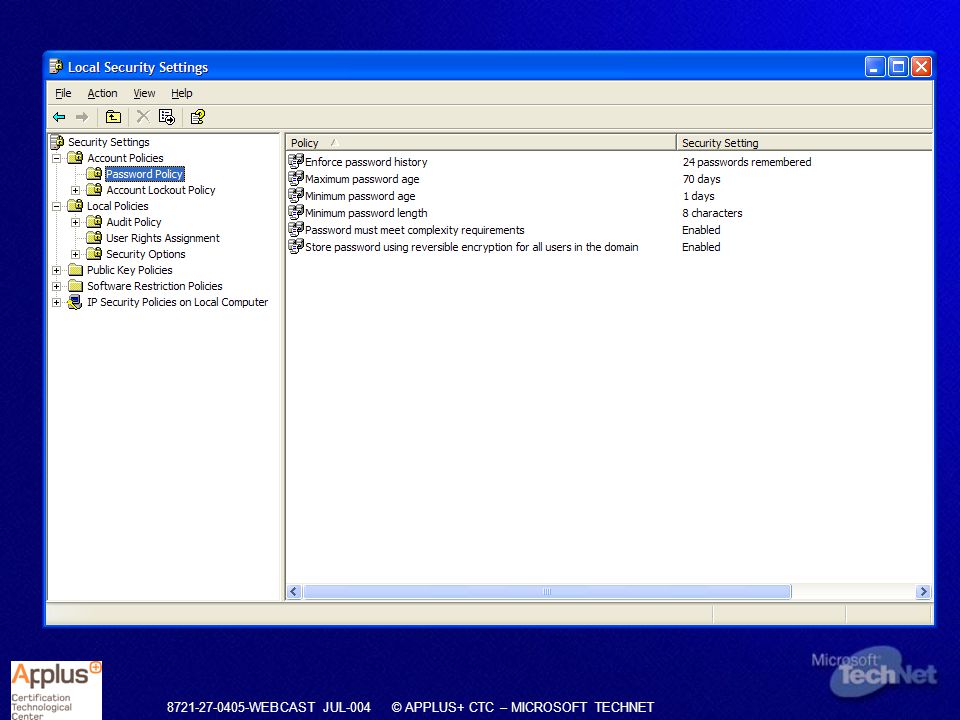Screen dimensions: 960x720
Task: Select Password must meet complexity requirements text
Action: (x=414, y=230)
